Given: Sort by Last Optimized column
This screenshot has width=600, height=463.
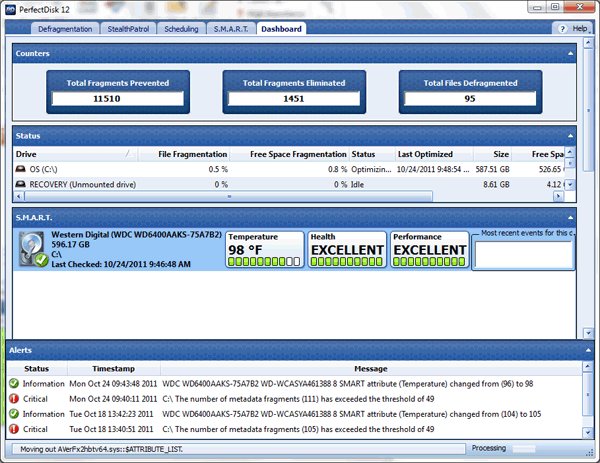Looking at the screenshot, I should pos(434,154).
